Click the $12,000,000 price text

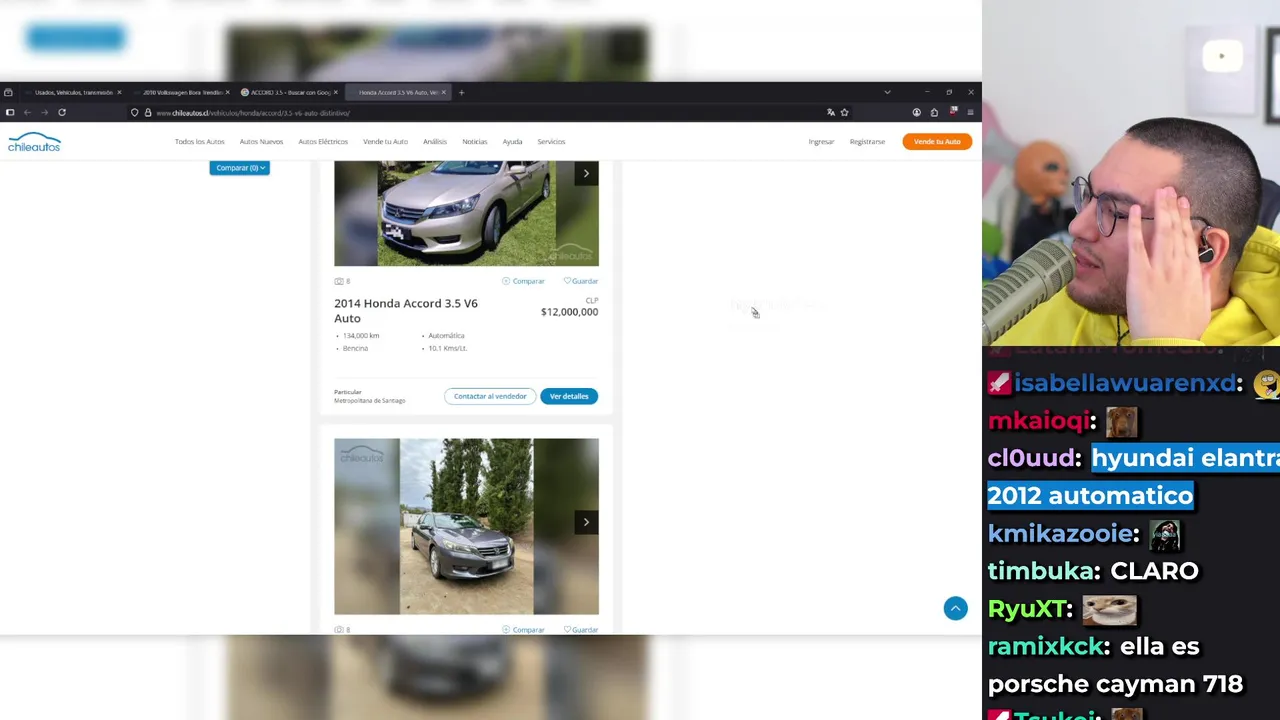click(x=569, y=312)
